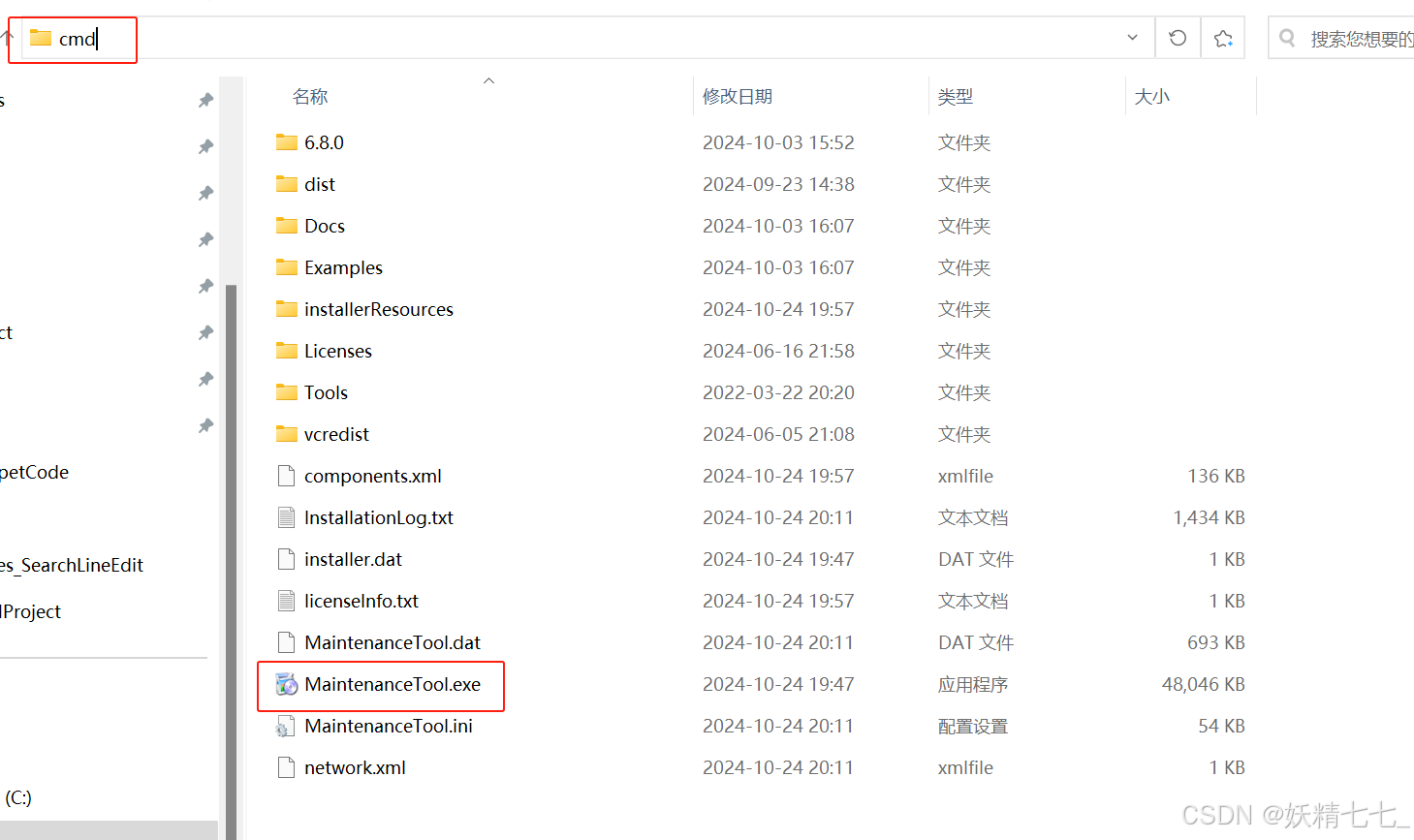Sort by the 大小 column header
This screenshot has height=840, width=1414.
tap(1152, 96)
